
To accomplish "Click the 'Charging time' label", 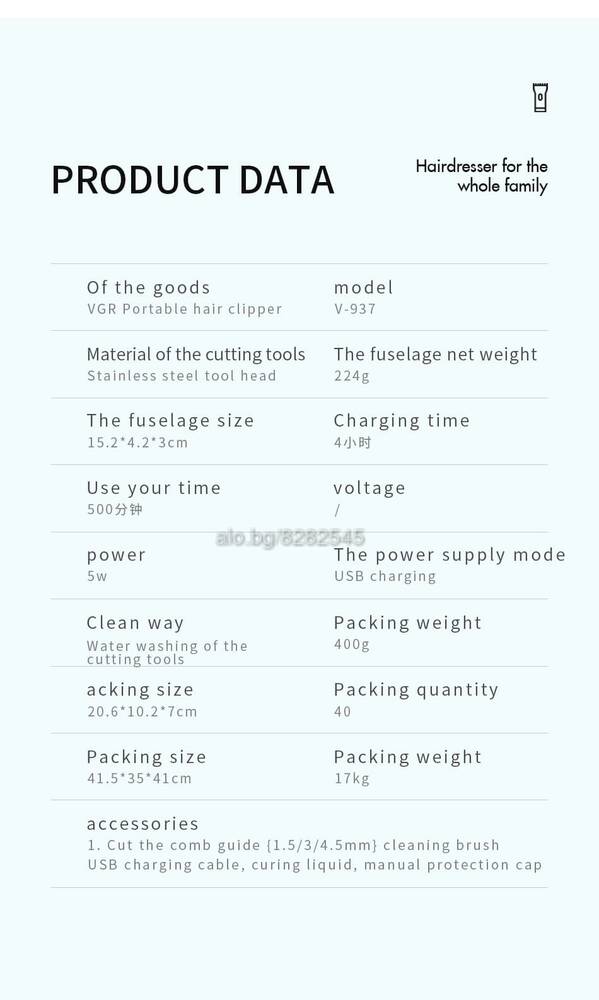I will (x=402, y=421).
